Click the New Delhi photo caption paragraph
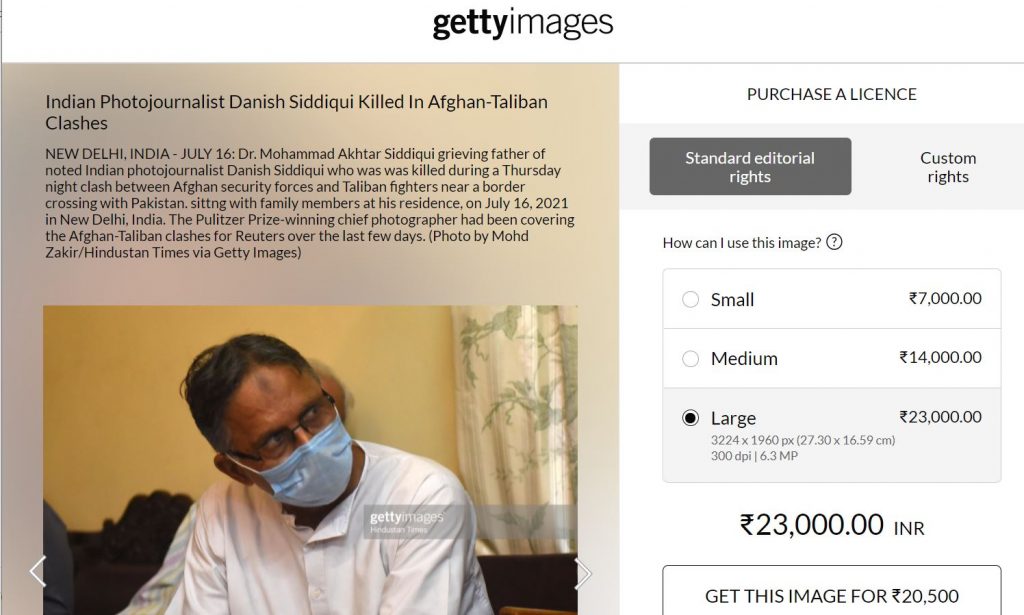This screenshot has width=1024, height=615. 310,203
